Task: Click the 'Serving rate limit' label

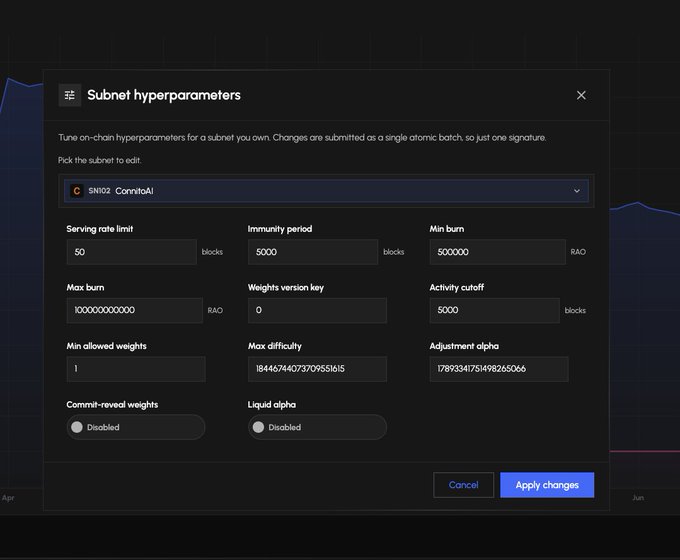Action: (100, 229)
